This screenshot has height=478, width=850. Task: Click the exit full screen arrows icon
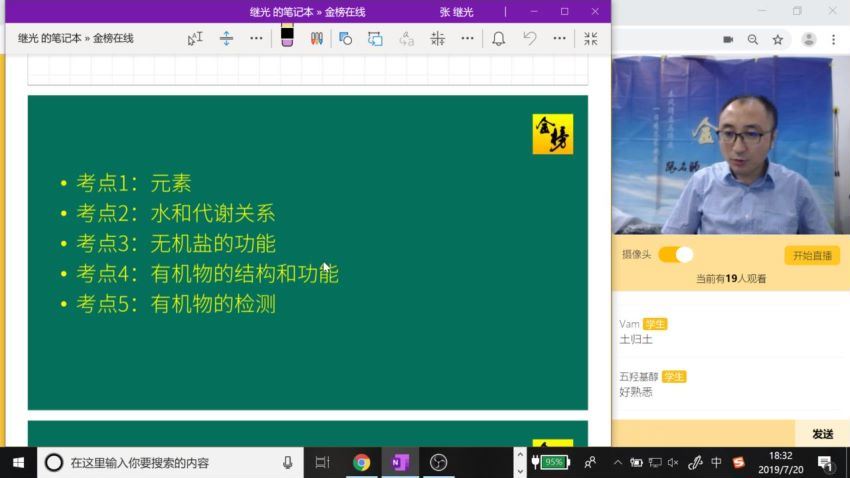591,38
